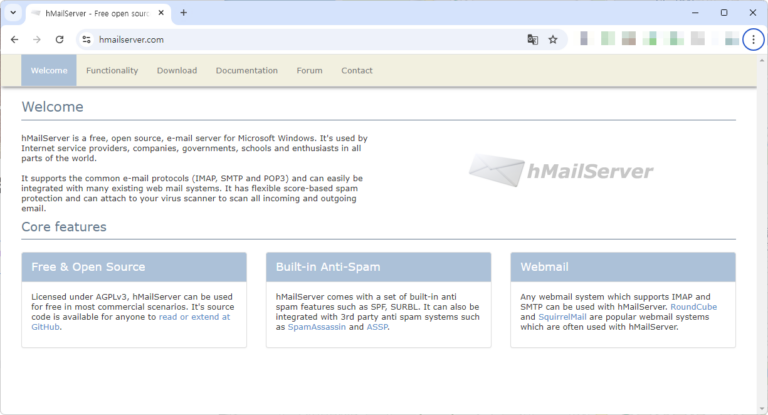Click the translate page icon
The height and width of the screenshot is (415, 768).
point(532,40)
